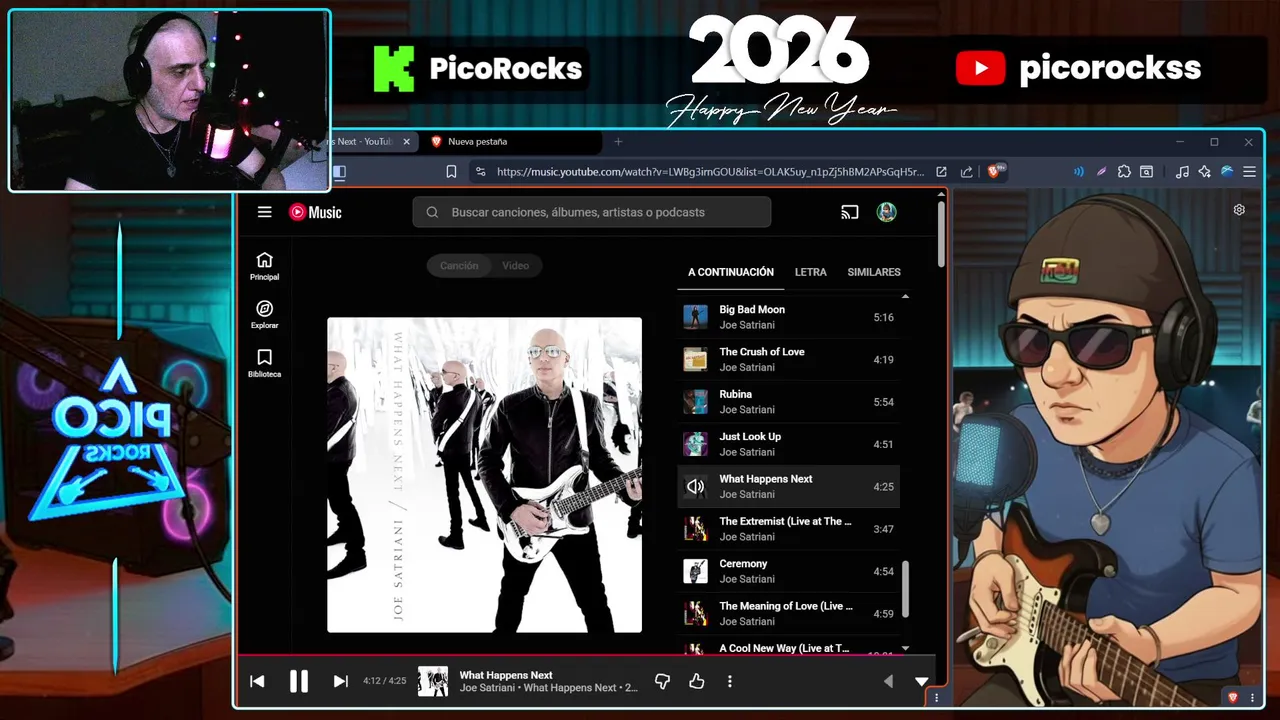Play Just Look Up from the queue

pyautogui.click(x=788, y=444)
